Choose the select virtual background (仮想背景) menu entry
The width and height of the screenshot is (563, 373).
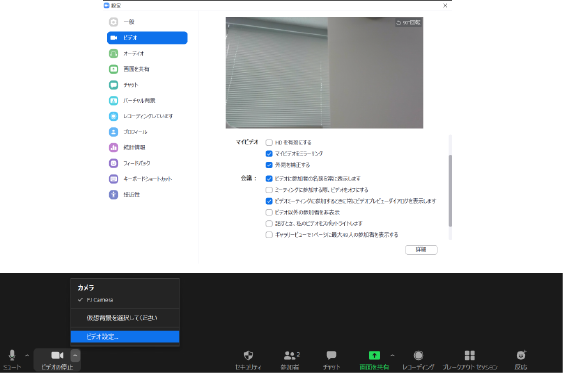(125, 318)
